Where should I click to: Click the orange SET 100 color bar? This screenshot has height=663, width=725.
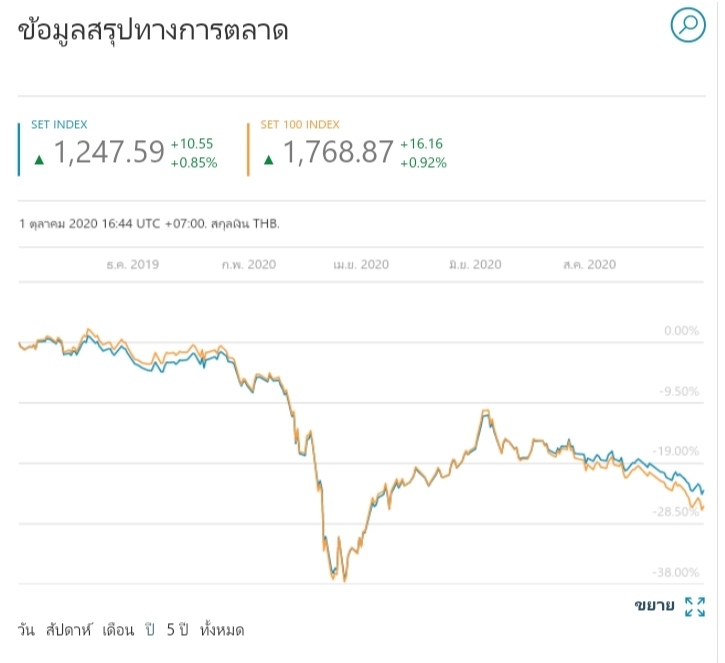coord(248,148)
